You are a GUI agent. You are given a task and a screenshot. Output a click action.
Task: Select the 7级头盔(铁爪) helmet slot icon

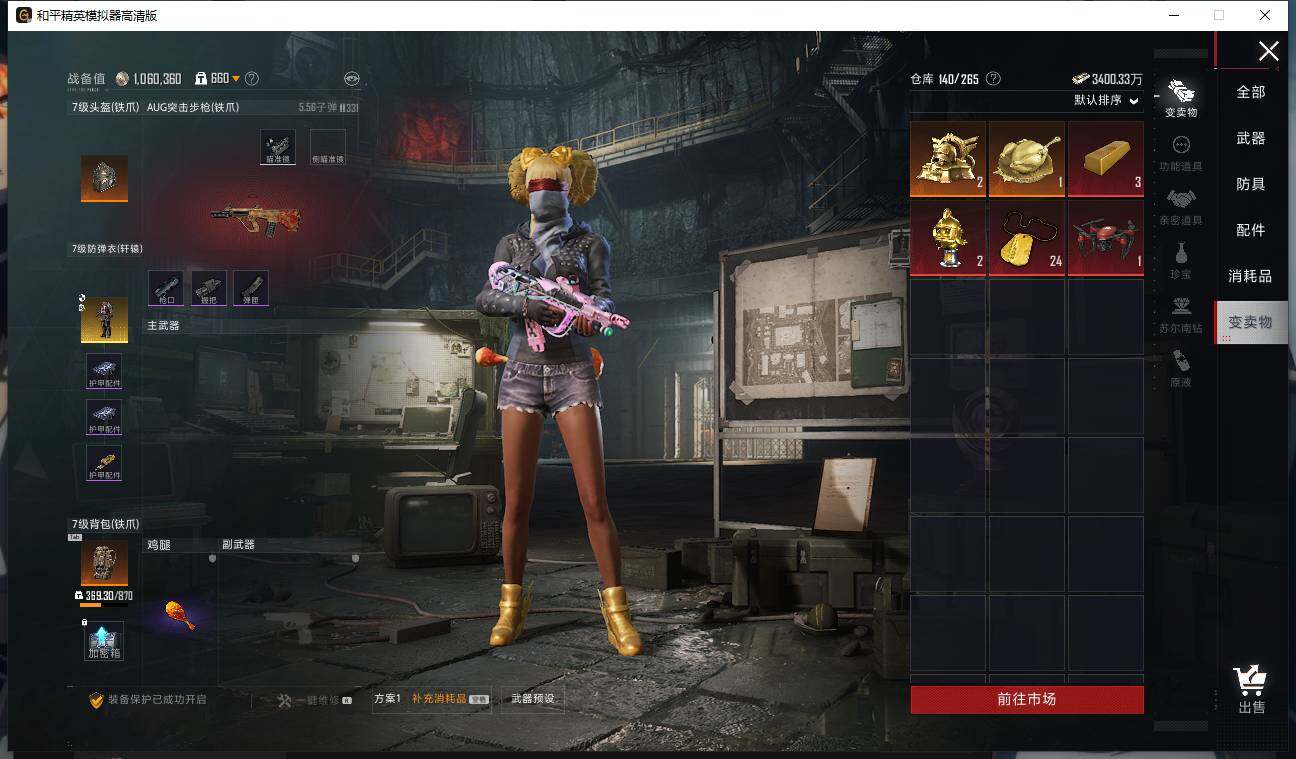(104, 178)
